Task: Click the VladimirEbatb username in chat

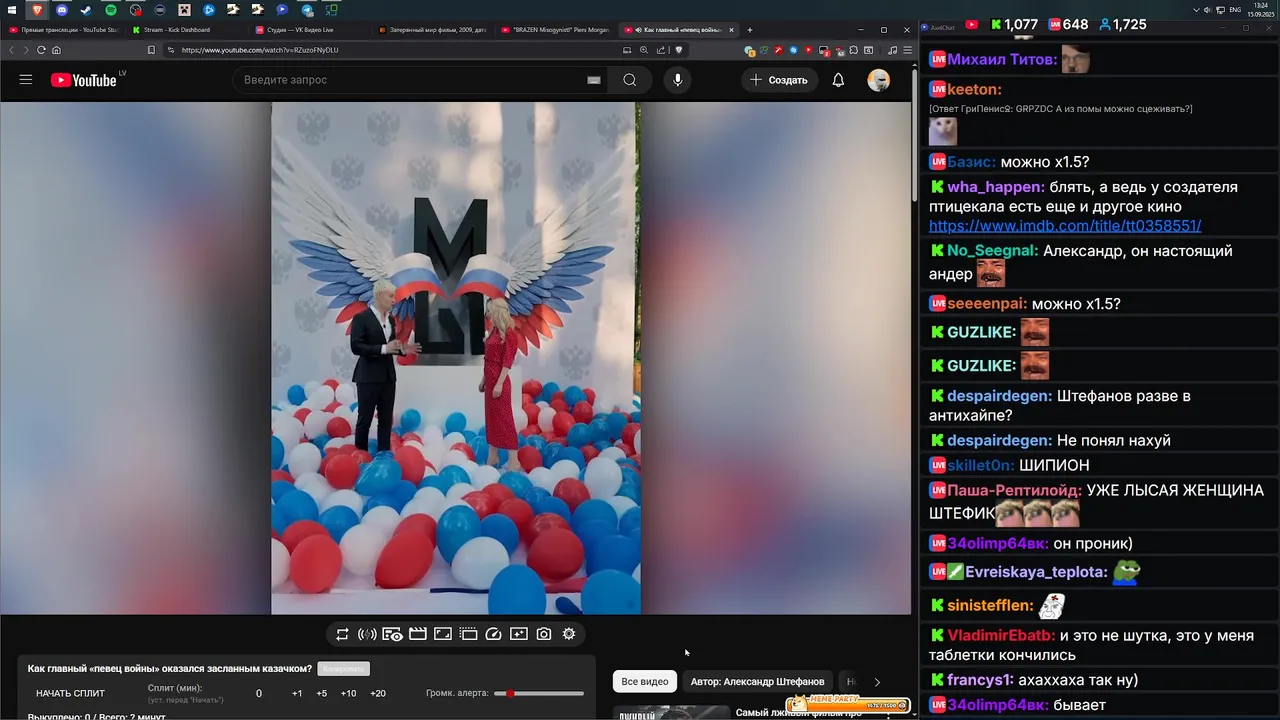Action: pyautogui.click(x=1001, y=636)
